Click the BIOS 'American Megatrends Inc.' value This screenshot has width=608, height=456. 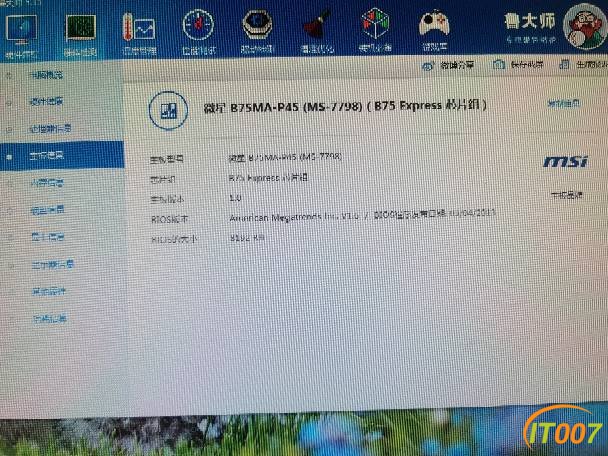[x=294, y=217]
